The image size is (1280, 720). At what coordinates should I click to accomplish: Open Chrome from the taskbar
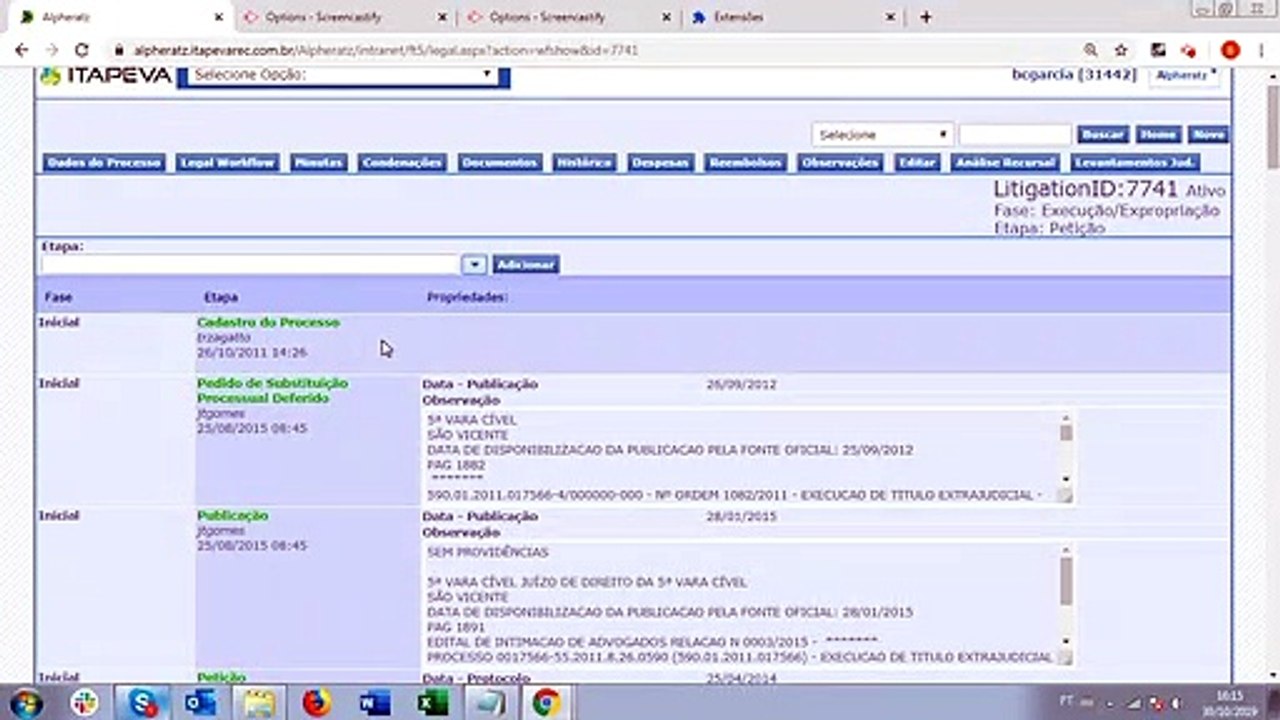click(546, 703)
